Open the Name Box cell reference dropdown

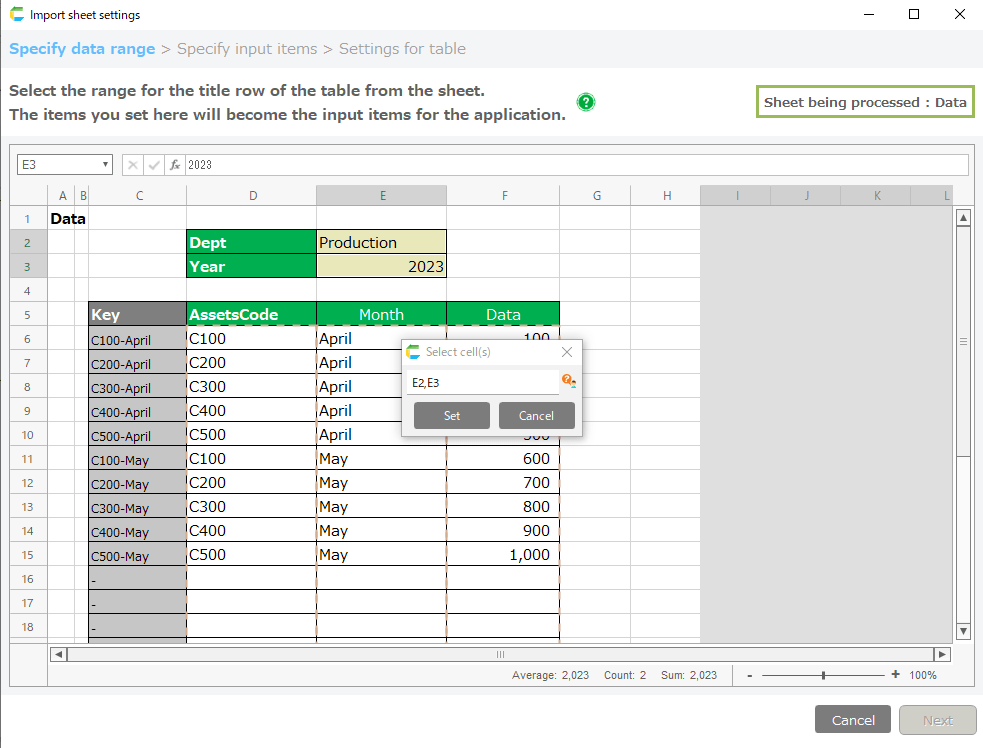[106, 165]
